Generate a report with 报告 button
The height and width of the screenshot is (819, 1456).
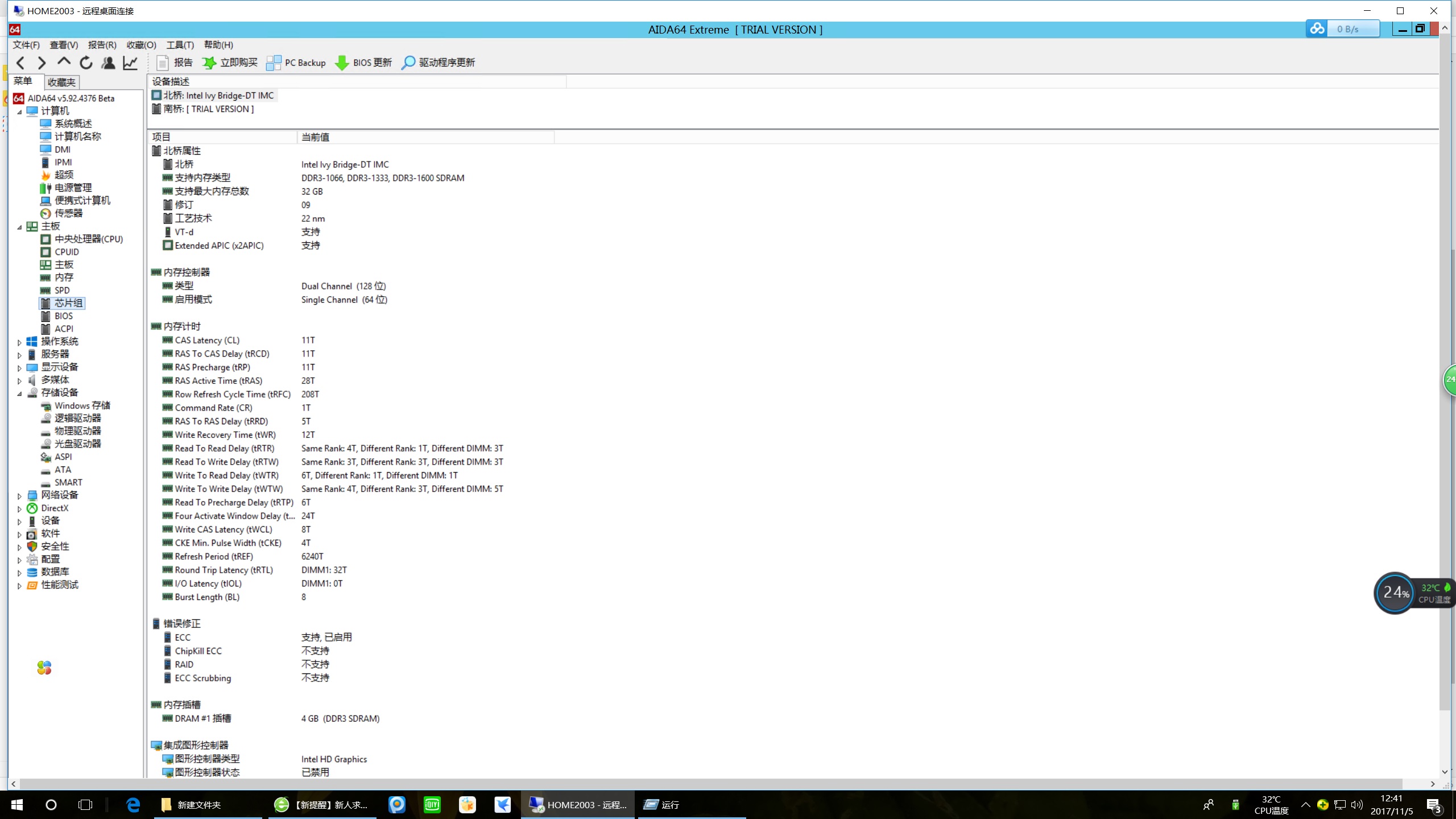175,63
